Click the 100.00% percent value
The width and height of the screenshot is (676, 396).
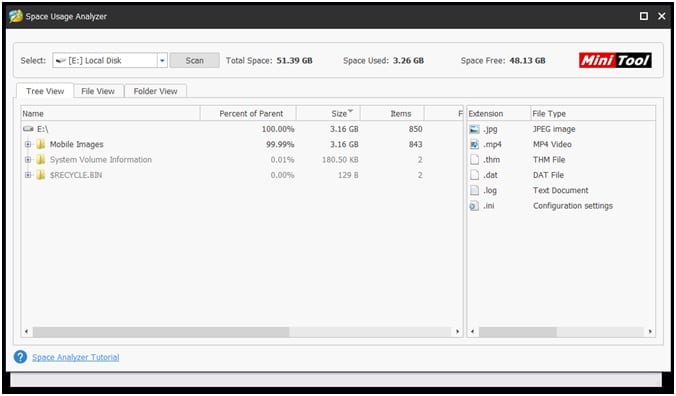point(278,129)
